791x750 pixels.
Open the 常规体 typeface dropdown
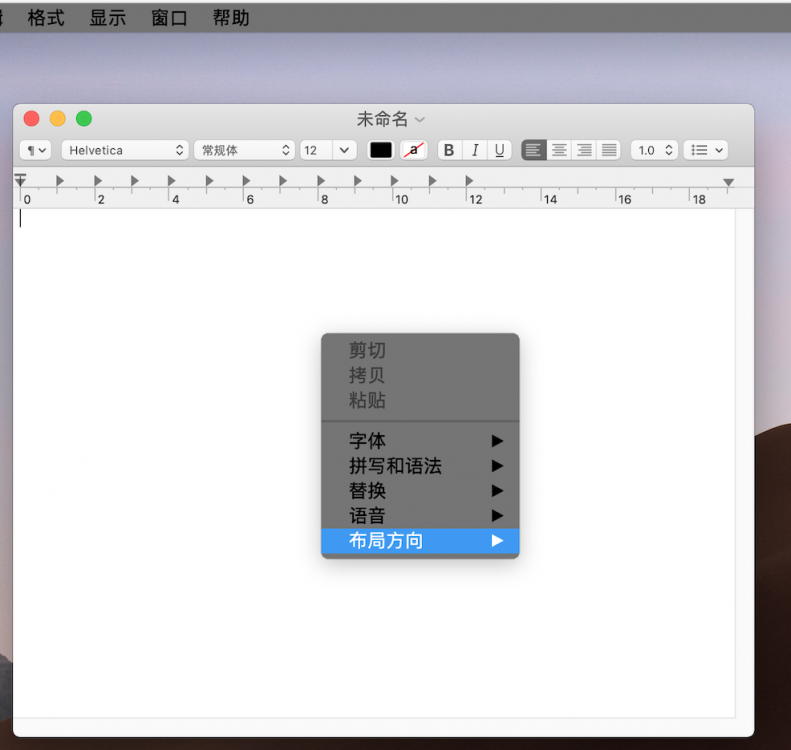click(244, 150)
